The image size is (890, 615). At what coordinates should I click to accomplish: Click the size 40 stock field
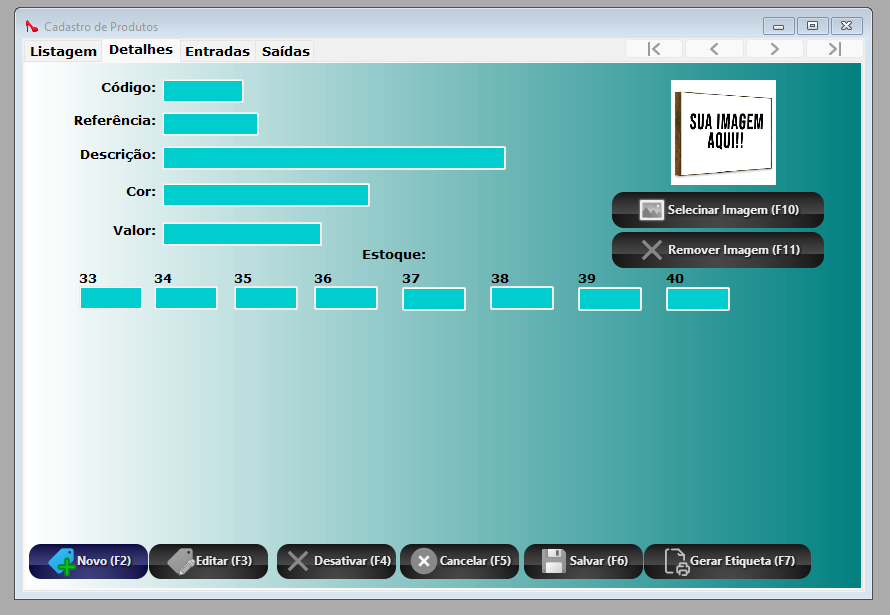point(698,299)
